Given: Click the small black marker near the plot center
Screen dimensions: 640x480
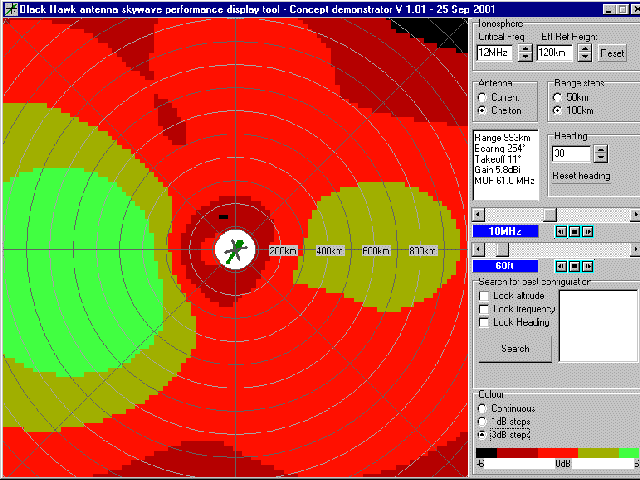Looking at the screenshot, I should click(223, 217).
